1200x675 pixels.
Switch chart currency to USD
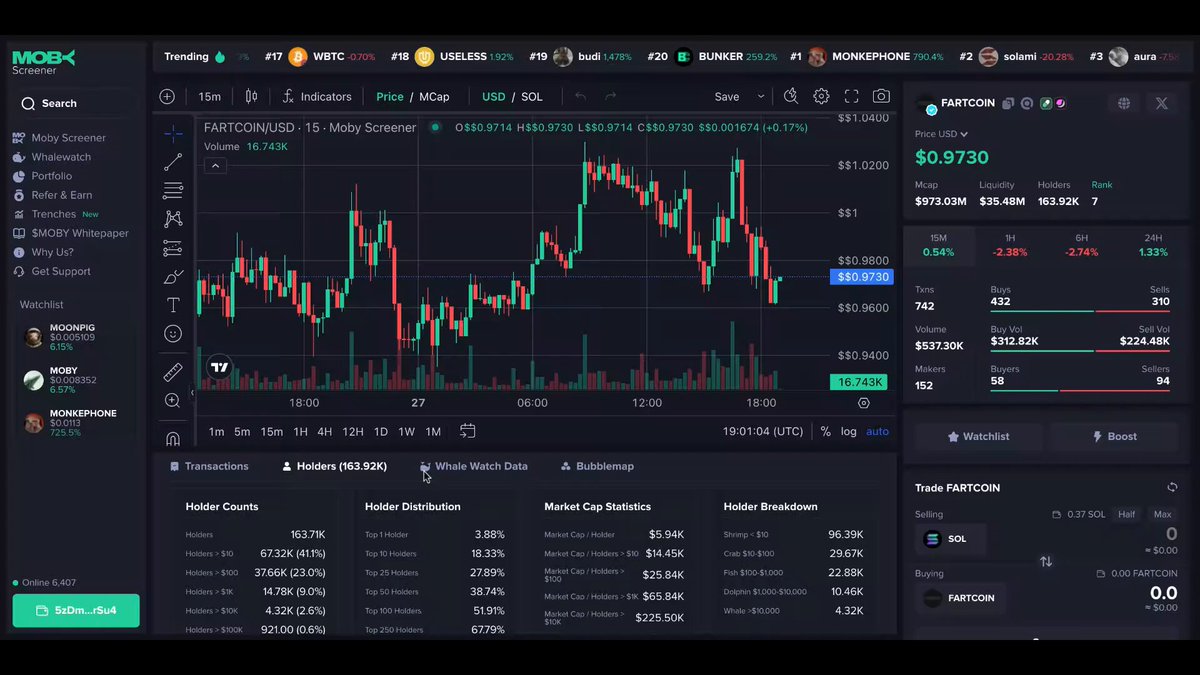(x=494, y=97)
